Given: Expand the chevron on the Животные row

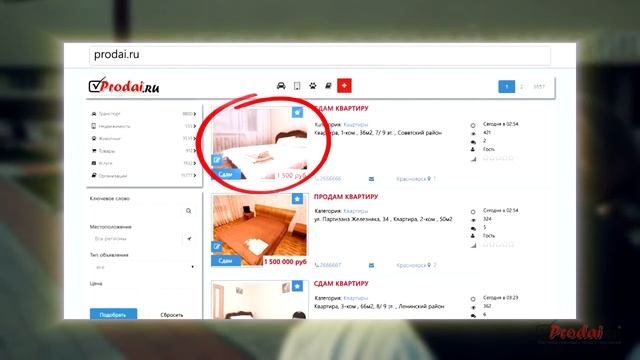Looking at the screenshot, I should point(195,138).
